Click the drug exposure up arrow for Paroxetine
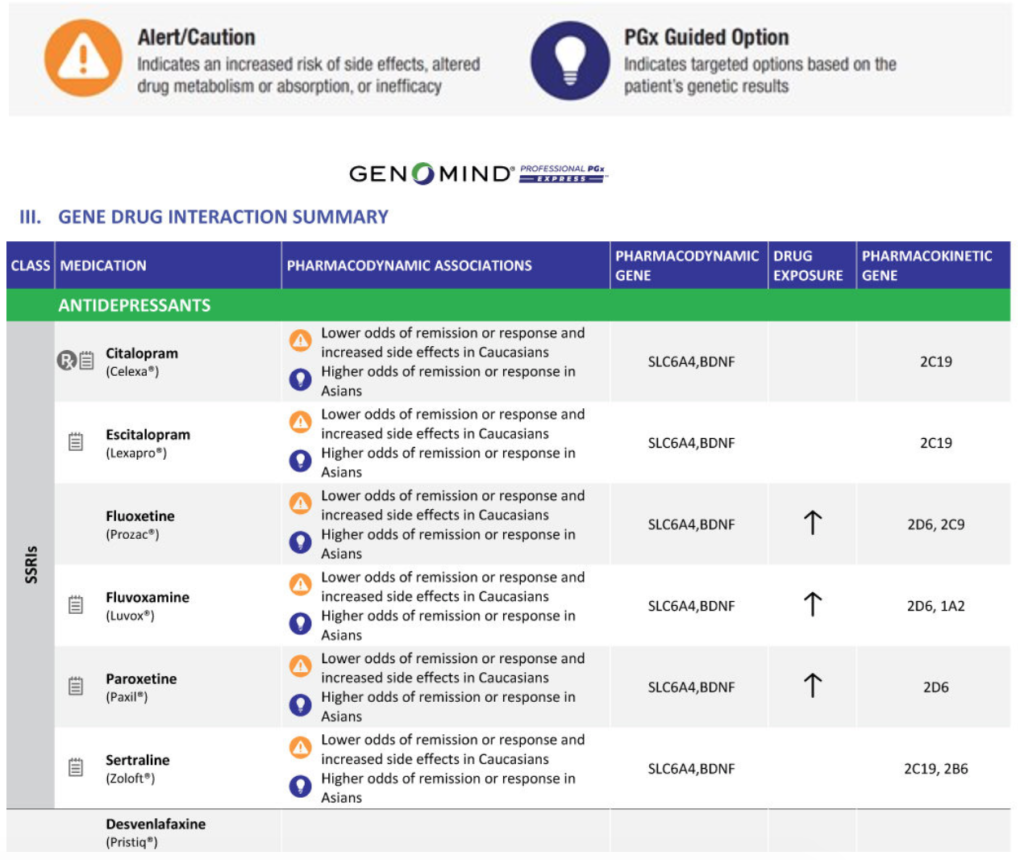Image resolution: width=1024 pixels, height=860 pixels. (x=812, y=686)
